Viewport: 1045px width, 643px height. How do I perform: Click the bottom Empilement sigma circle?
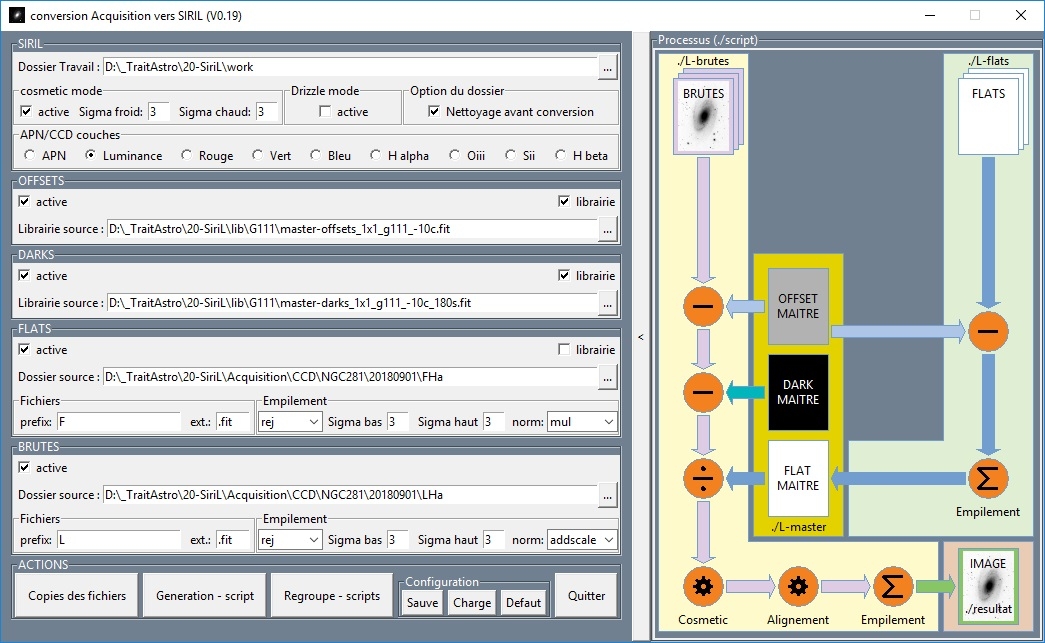click(x=892, y=586)
